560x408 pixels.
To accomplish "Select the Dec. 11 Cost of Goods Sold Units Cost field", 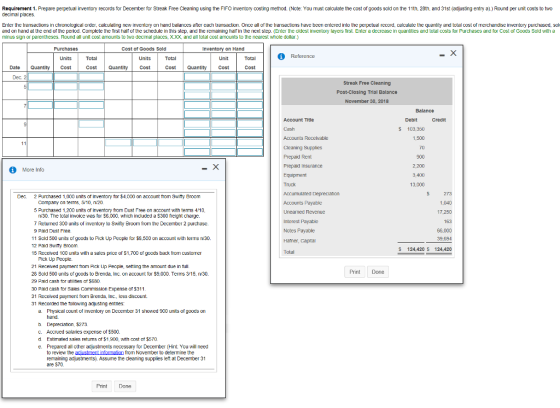I will [145, 143].
